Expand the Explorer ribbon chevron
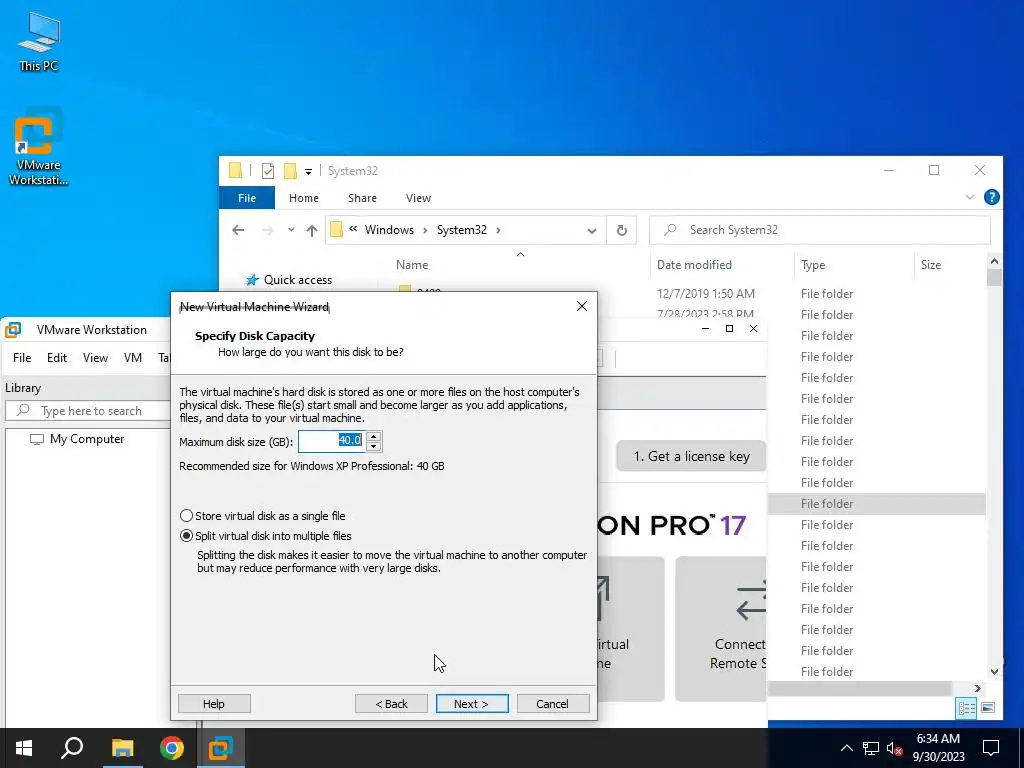 pos(970,197)
